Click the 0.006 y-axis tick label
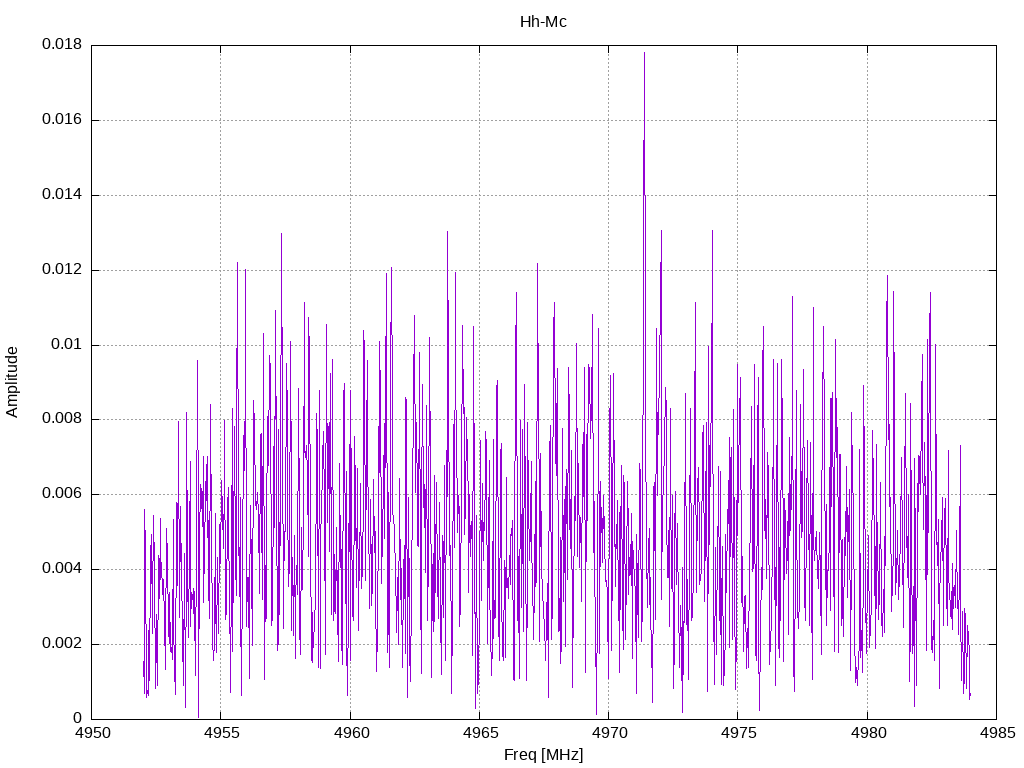Viewport: 1024px width, 768px height. tap(62, 494)
